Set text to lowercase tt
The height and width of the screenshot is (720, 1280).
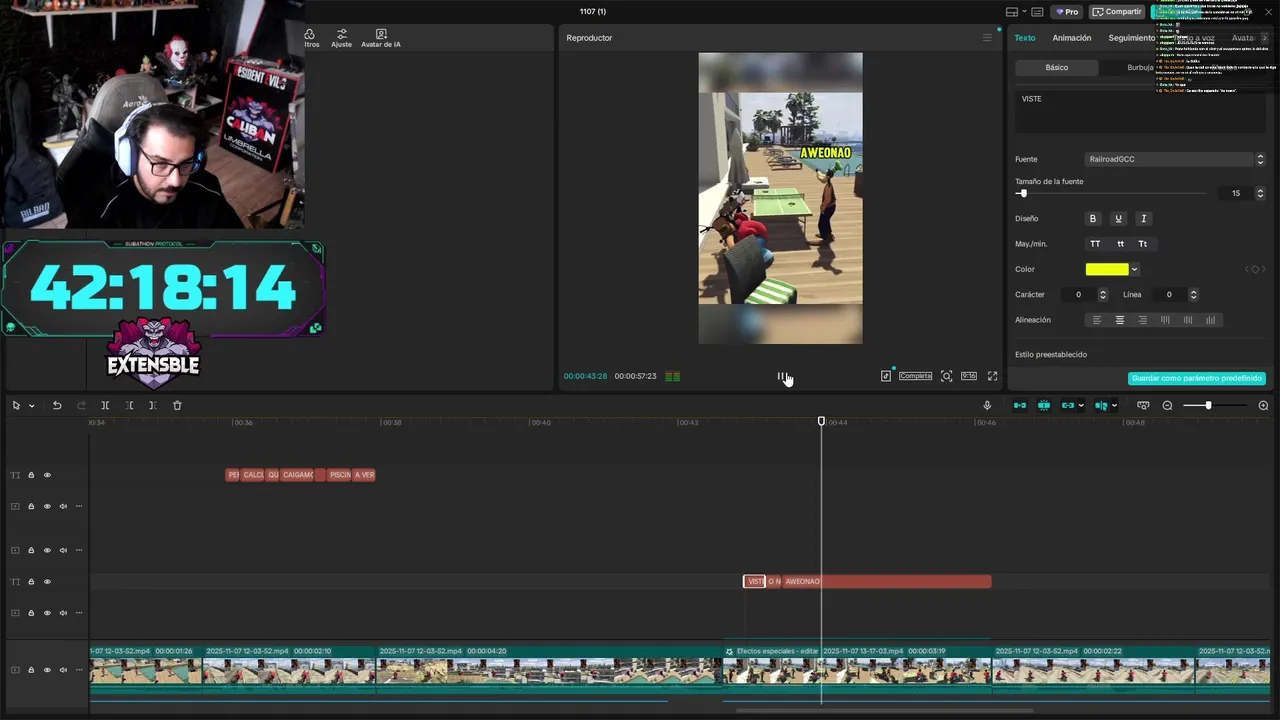coord(1120,244)
